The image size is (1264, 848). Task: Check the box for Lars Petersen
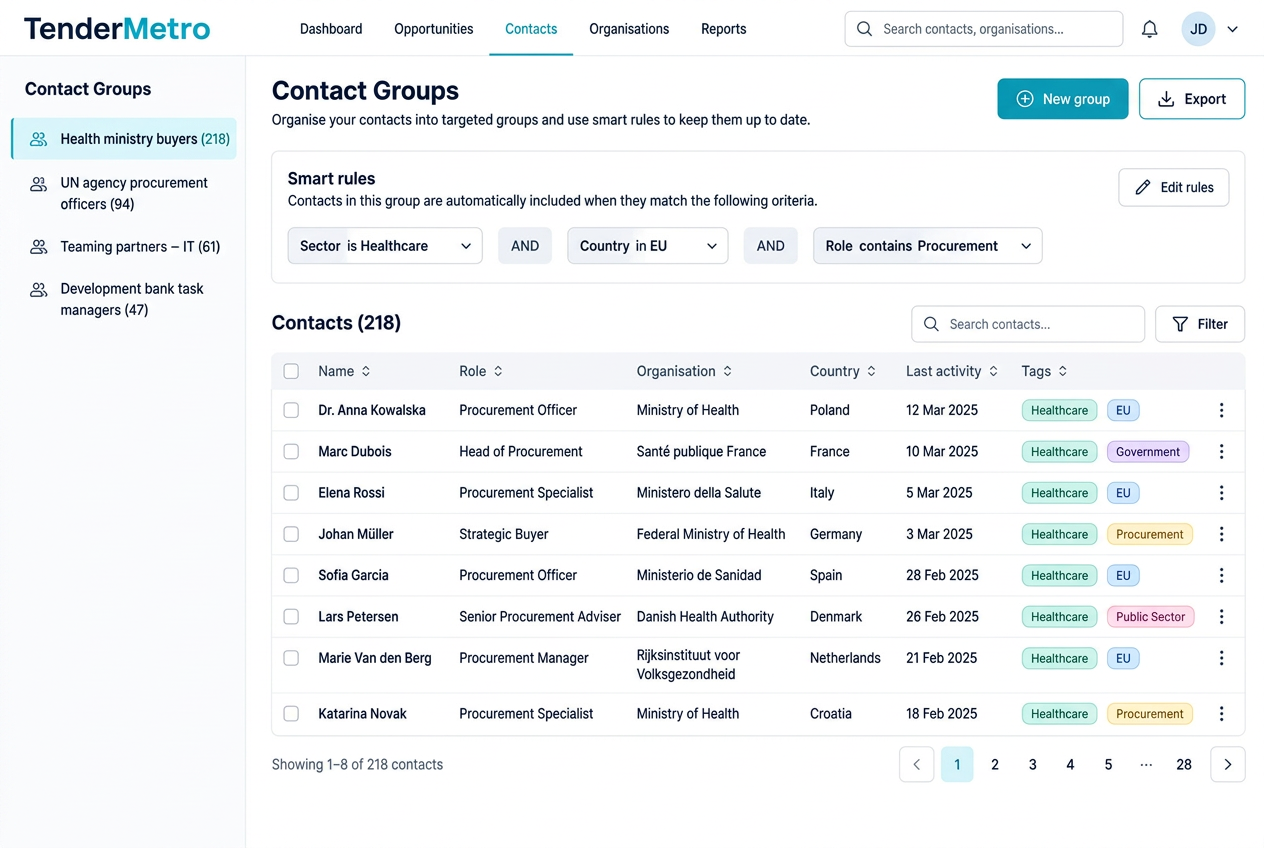[x=291, y=617]
